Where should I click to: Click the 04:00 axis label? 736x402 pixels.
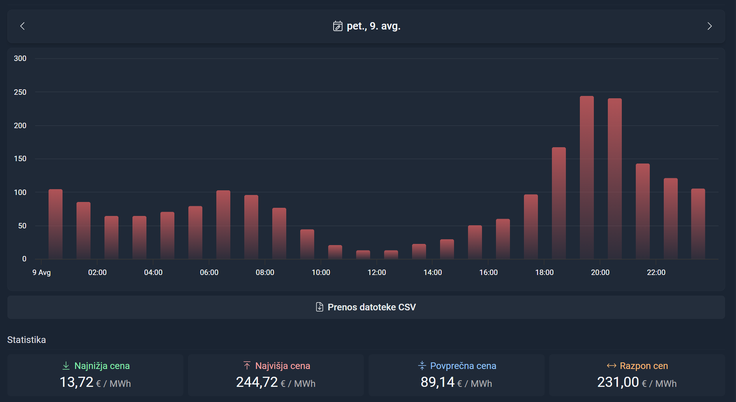[x=153, y=272]
